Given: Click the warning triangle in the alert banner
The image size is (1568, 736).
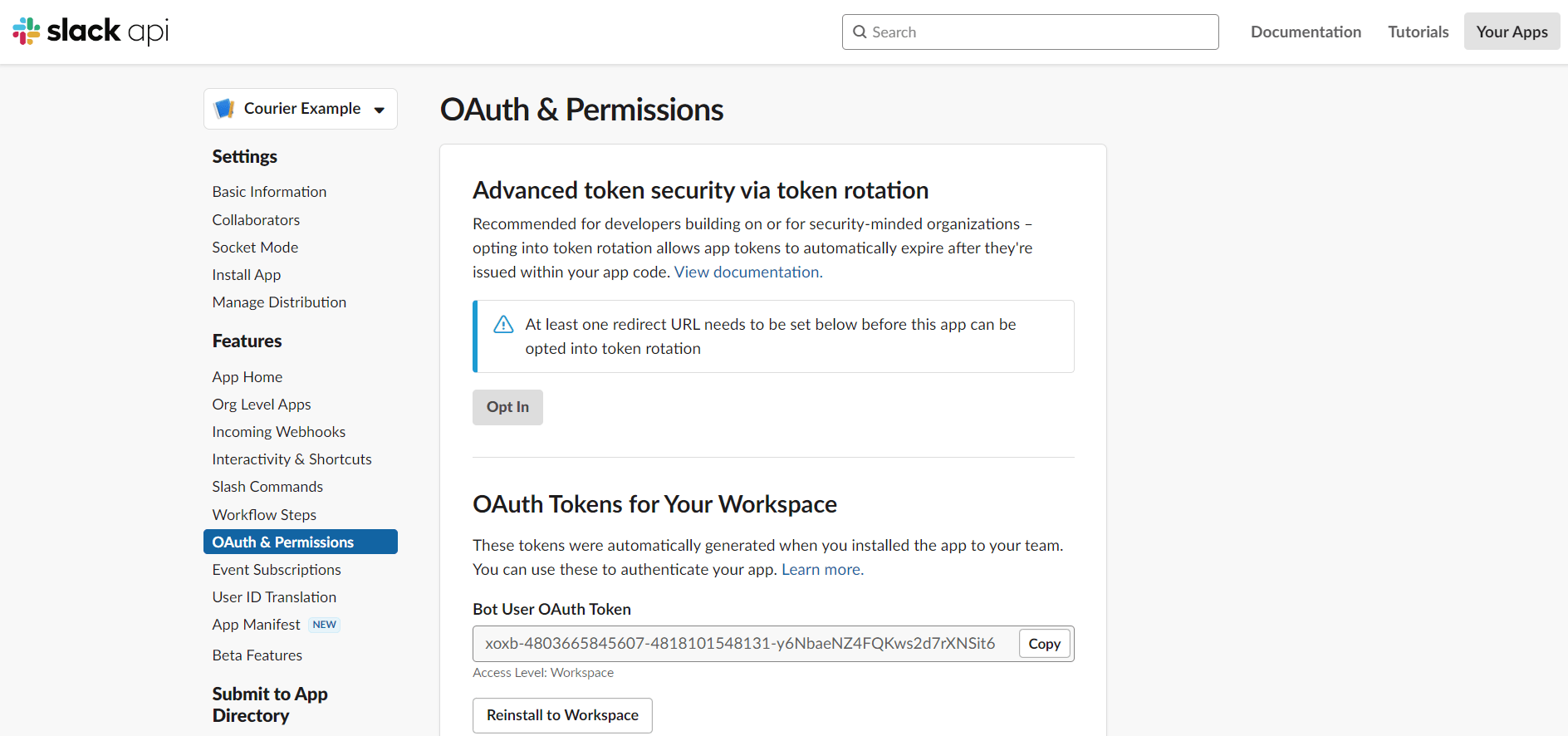Looking at the screenshot, I should pos(503,324).
